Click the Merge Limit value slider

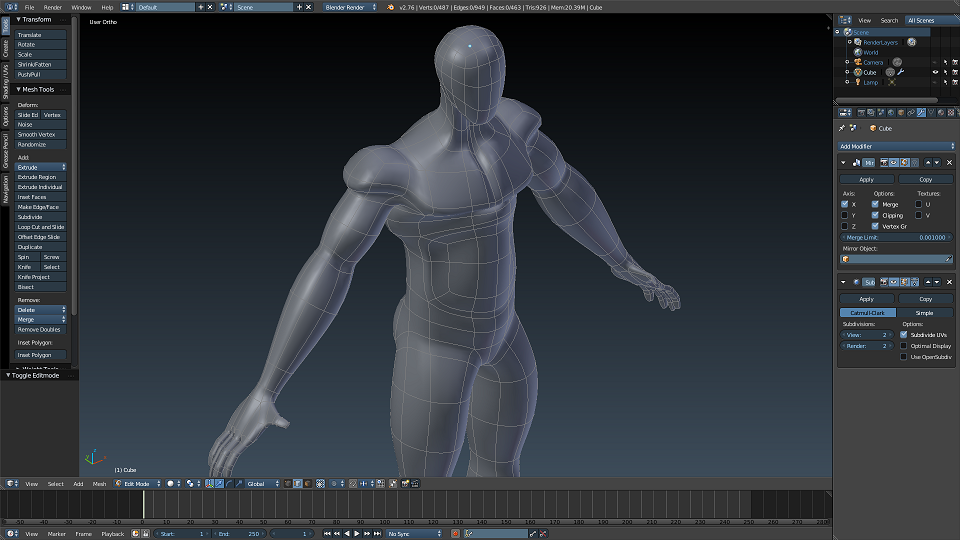[x=896, y=237]
